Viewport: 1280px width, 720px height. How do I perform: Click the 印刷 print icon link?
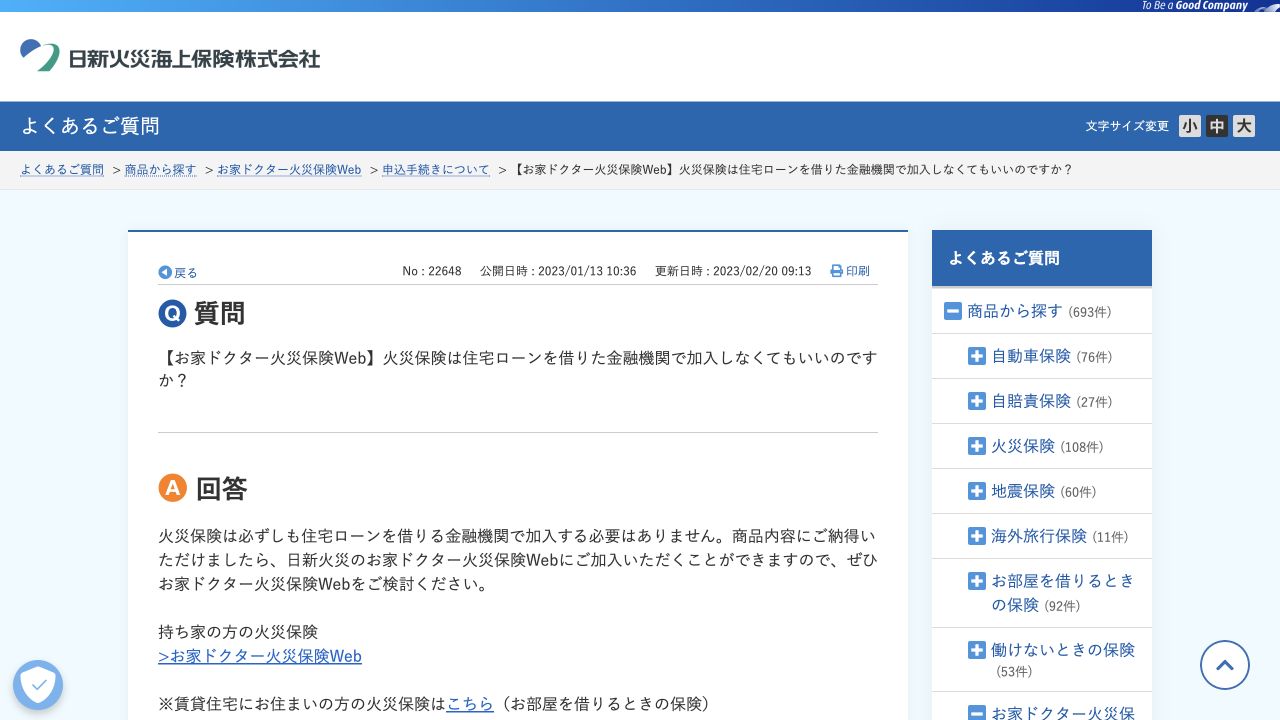coord(850,271)
